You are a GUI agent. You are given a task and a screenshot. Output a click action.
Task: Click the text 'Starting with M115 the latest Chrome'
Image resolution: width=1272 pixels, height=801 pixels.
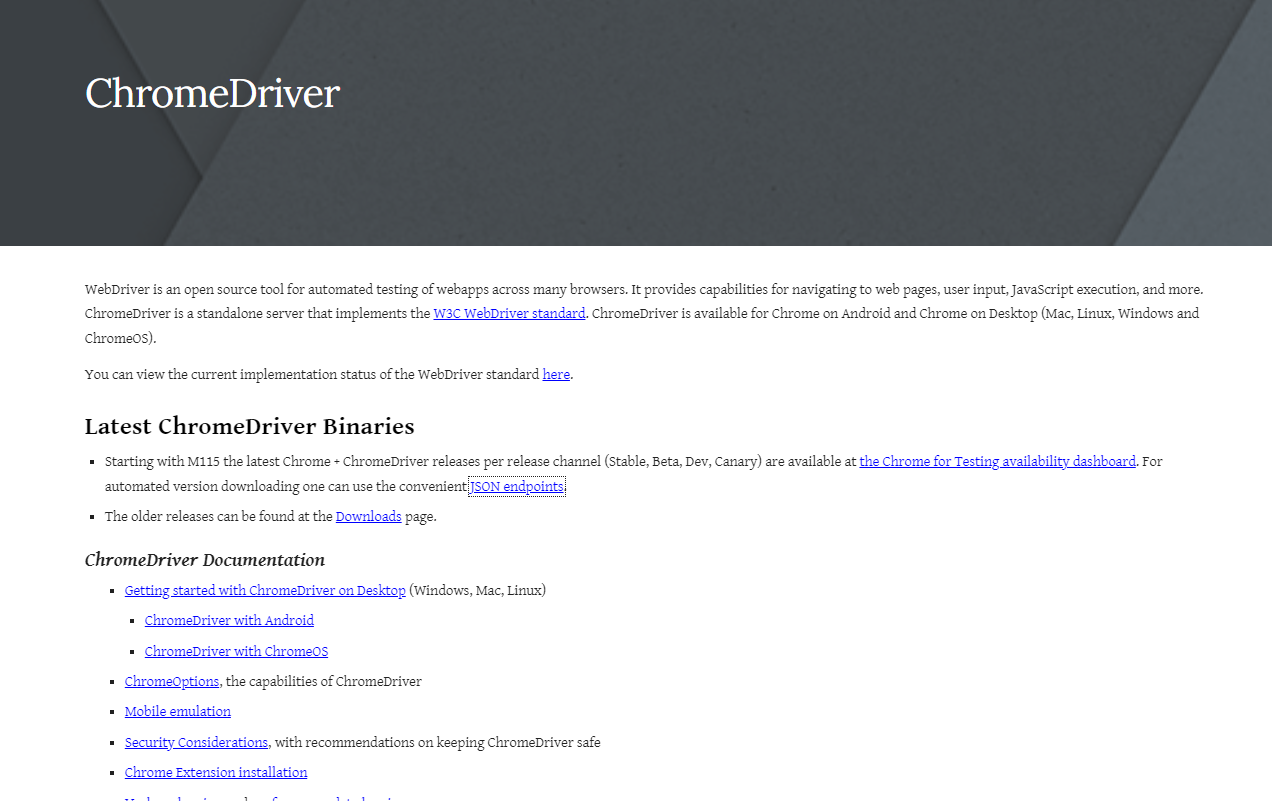click(221, 462)
